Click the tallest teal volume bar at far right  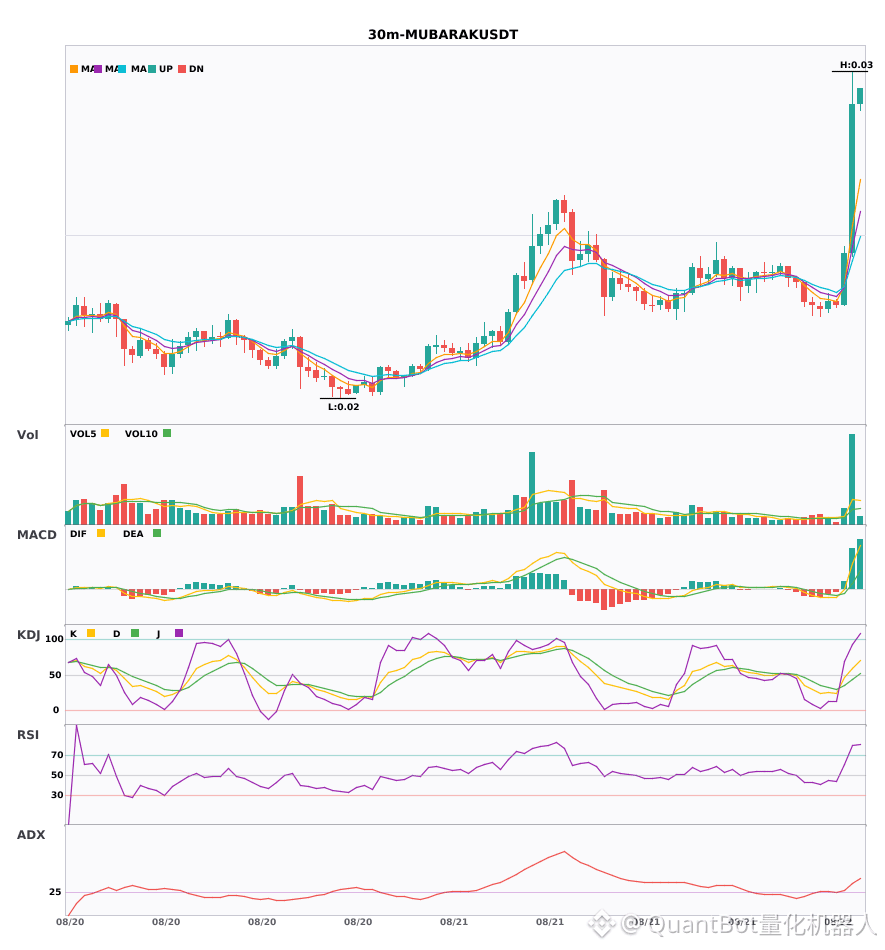852,479
